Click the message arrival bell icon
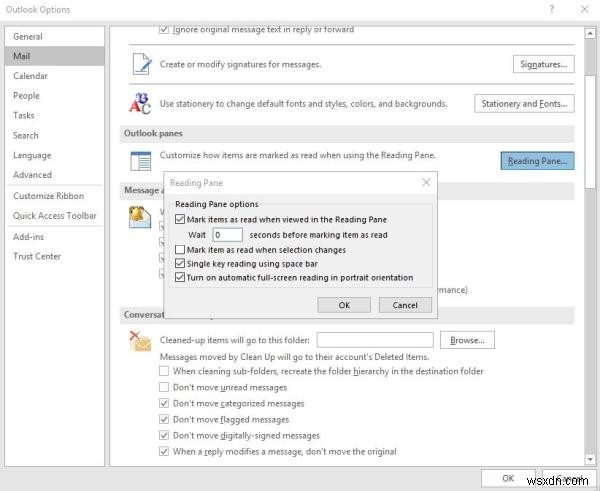 pos(140,217)
